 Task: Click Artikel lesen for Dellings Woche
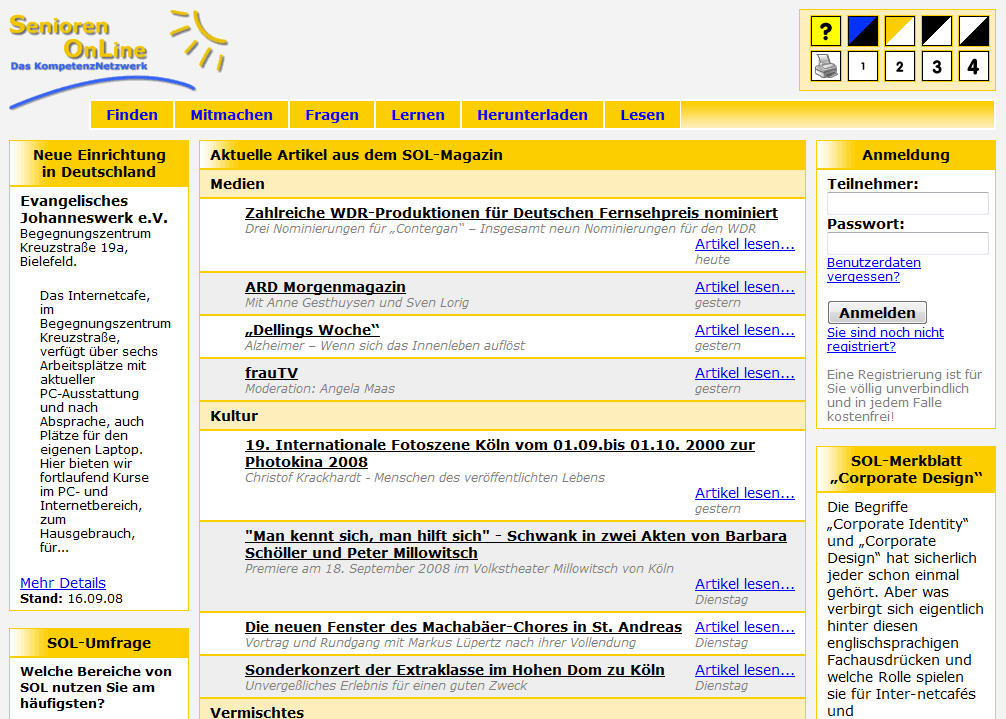[744, 330]
